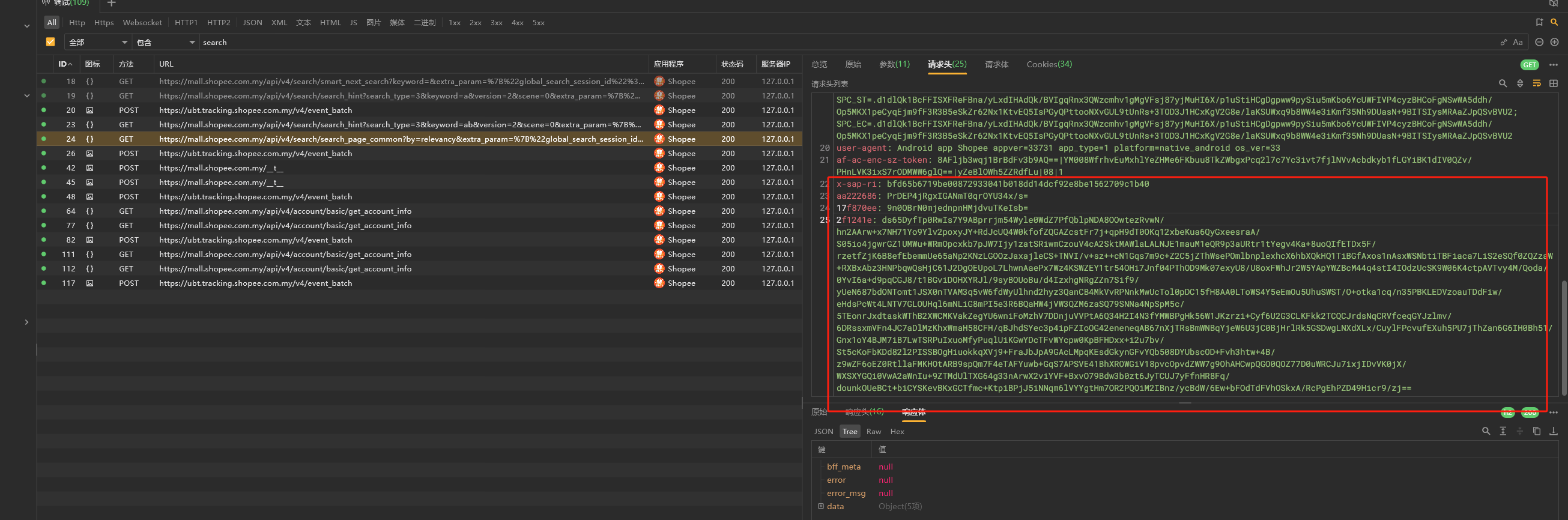Image resolution: width=1568 pixels, height=520 pixels.
Task: Toggle the HTML content type filter
Action: point(330,23)
